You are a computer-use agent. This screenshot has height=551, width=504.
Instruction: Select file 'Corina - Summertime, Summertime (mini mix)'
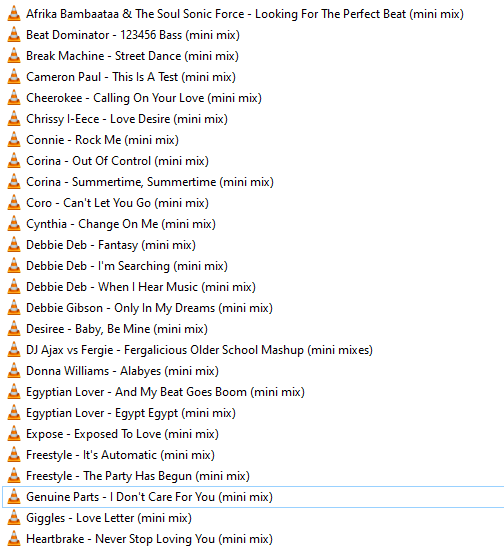[150, 182]
